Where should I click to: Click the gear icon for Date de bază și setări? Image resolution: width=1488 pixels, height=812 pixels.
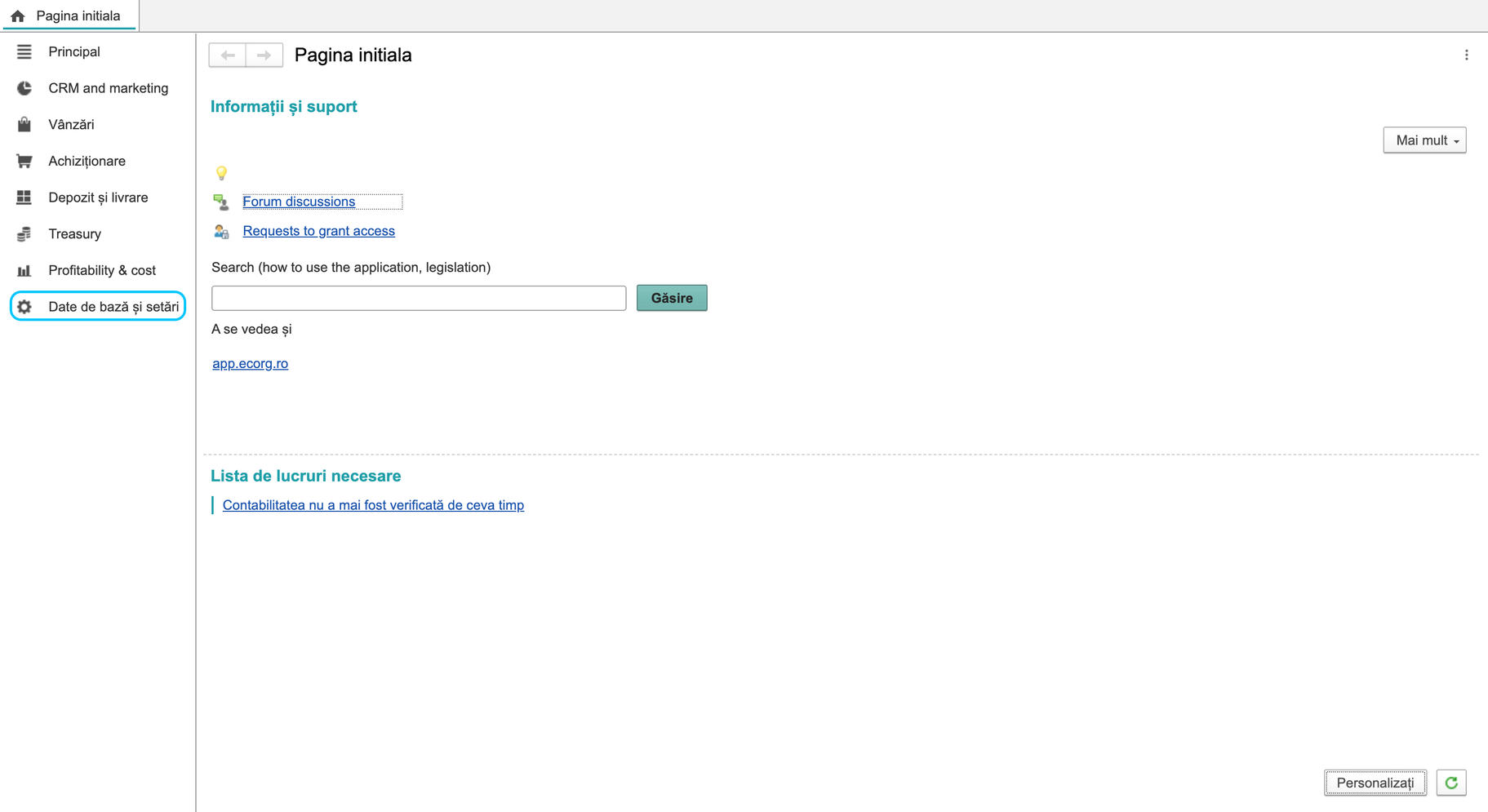point(24,307)
